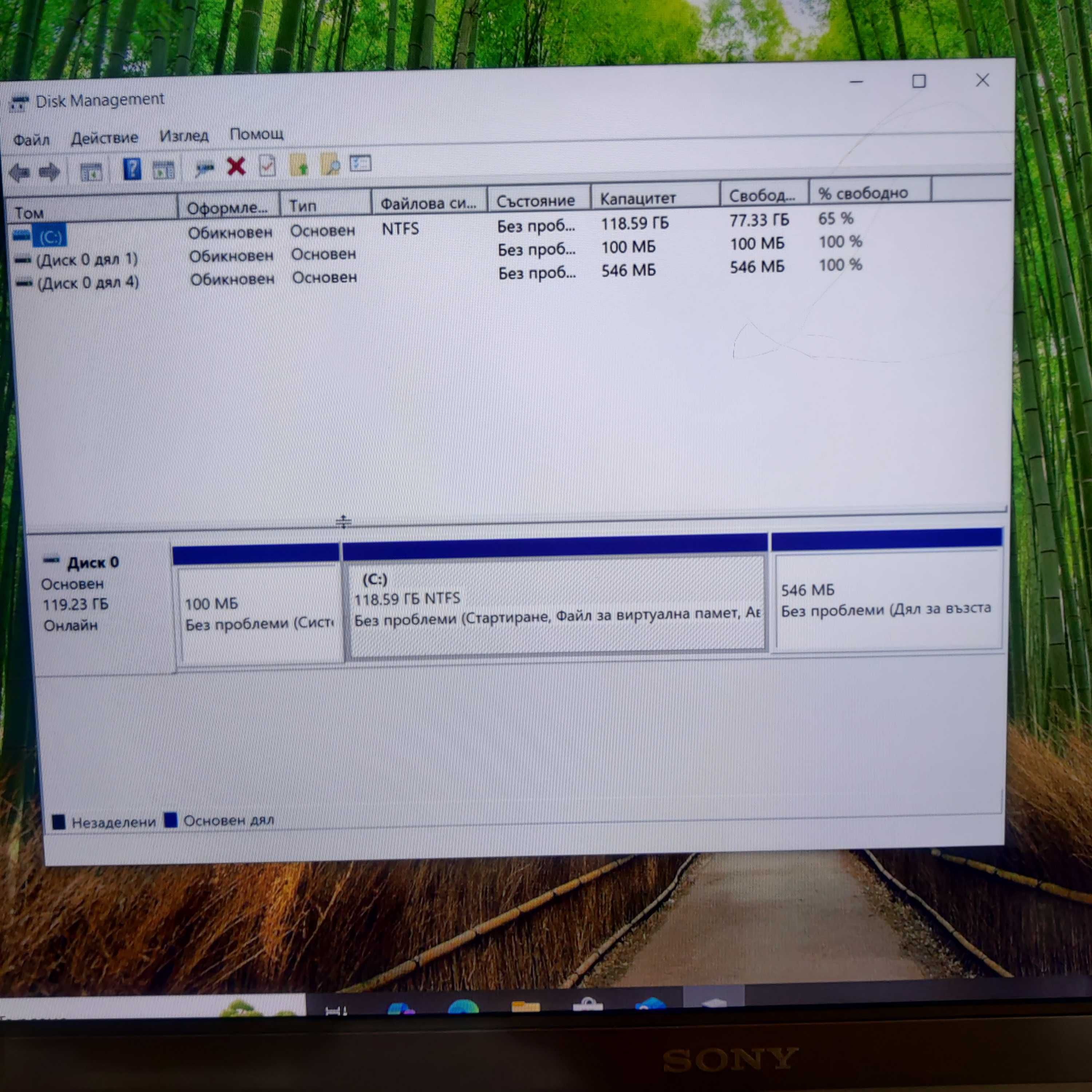Toggle the Show/Hide Console Tree toolbar icon
This screenshot has width=1092, height=1092.
click(91, 171)
